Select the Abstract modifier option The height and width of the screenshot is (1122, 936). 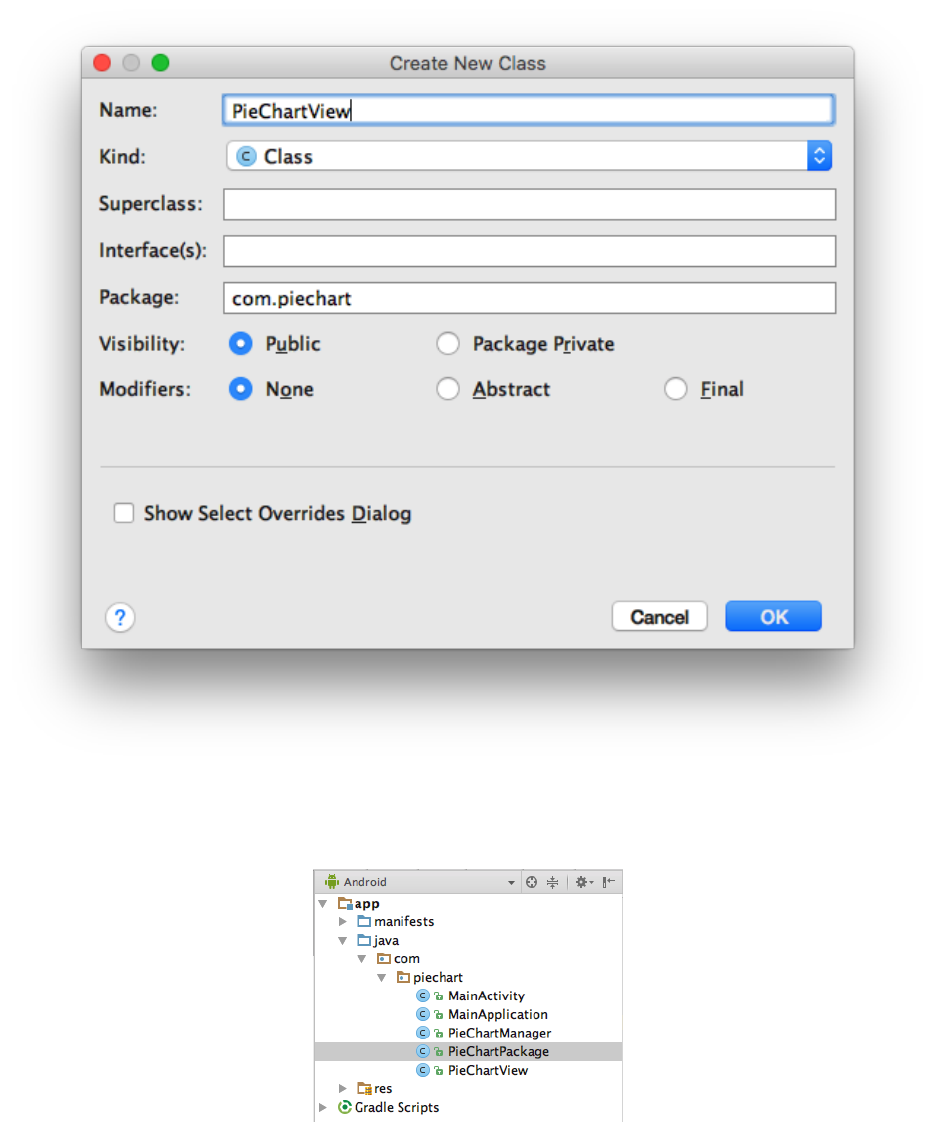pos(448,389)
